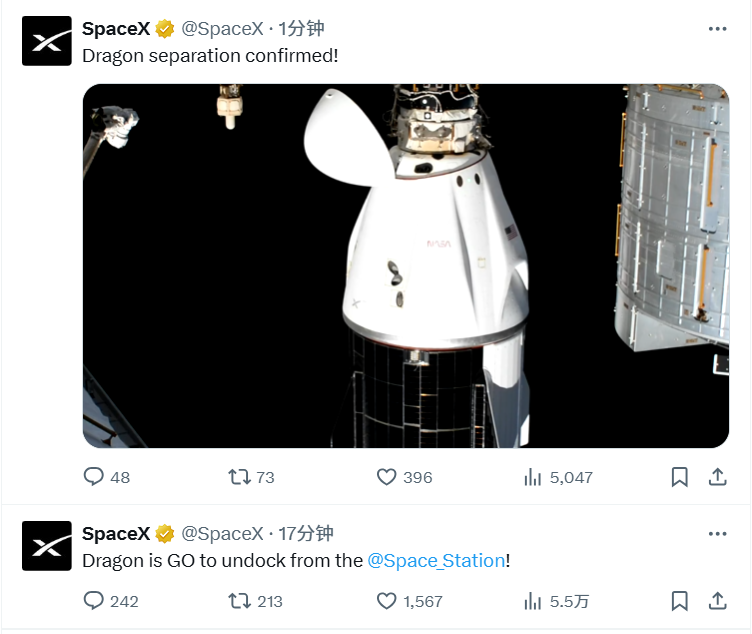Like the Dragon separation confirmed tweet
This screenshot has height=634, width=752.
click(x=387, y=477)
